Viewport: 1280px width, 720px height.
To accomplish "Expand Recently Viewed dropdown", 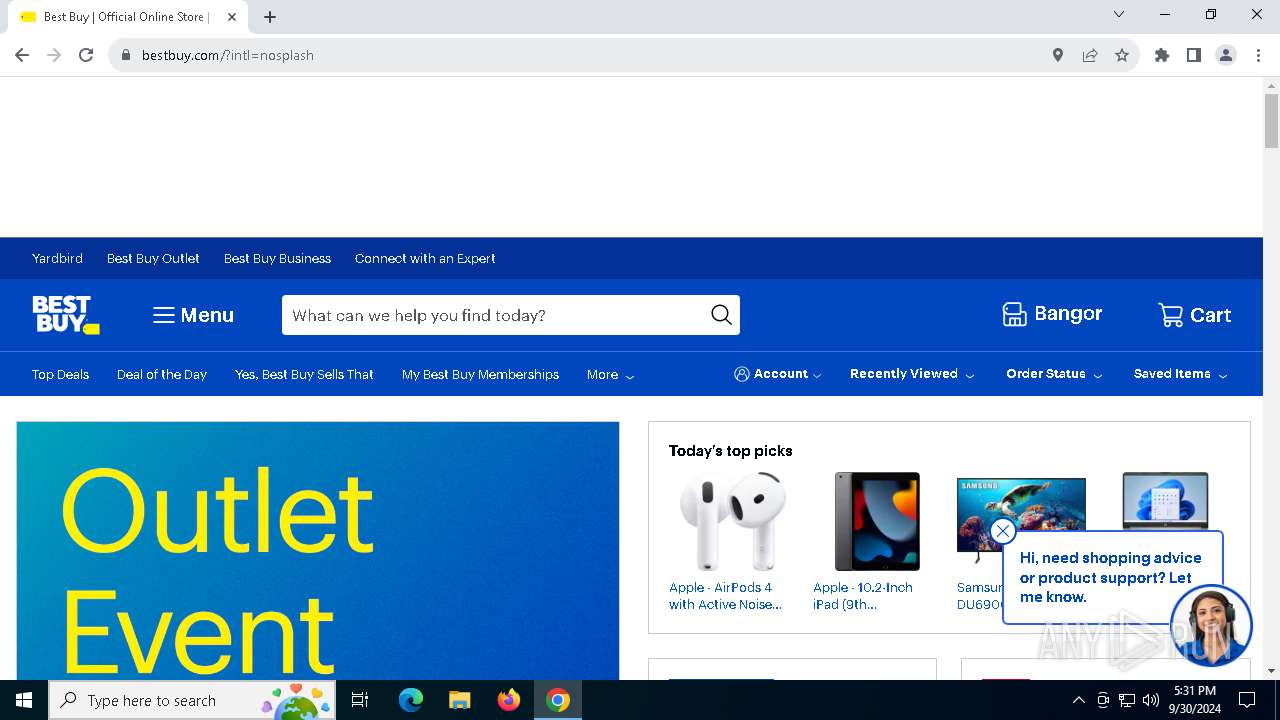I will tap(912, 374).
